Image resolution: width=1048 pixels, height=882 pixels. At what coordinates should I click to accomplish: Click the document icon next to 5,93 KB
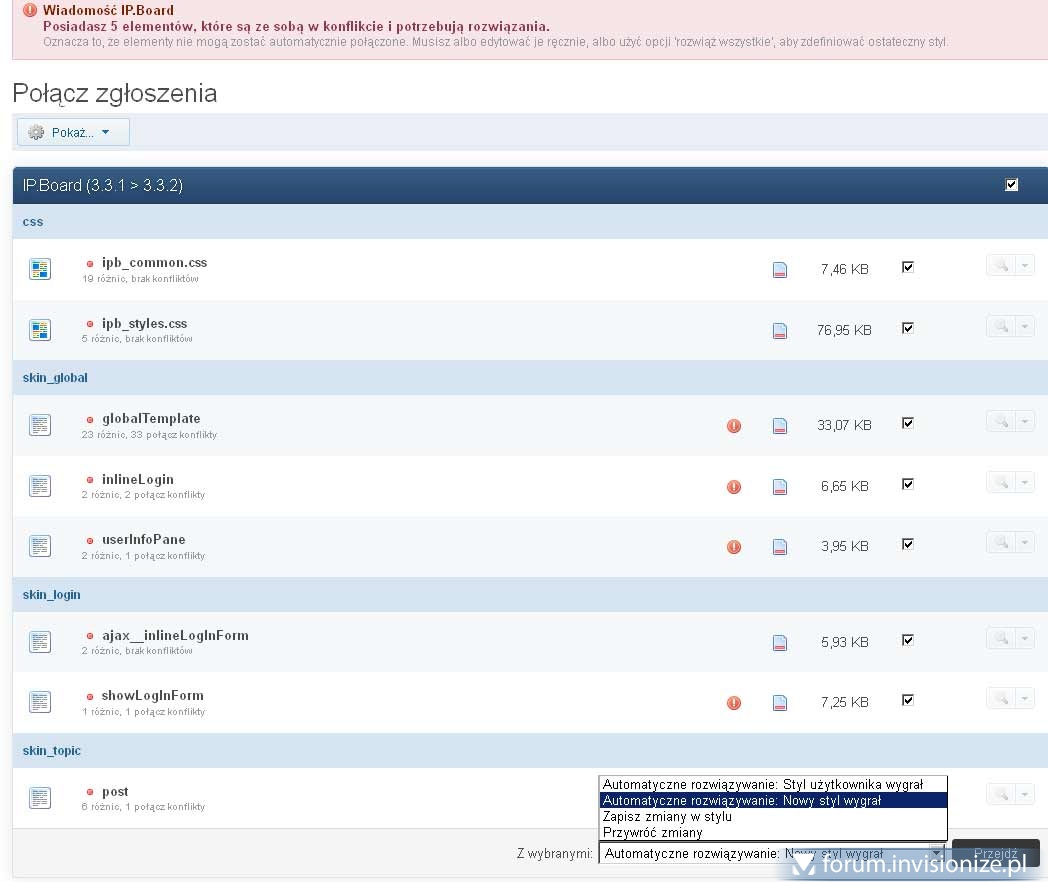pos(780,643)
